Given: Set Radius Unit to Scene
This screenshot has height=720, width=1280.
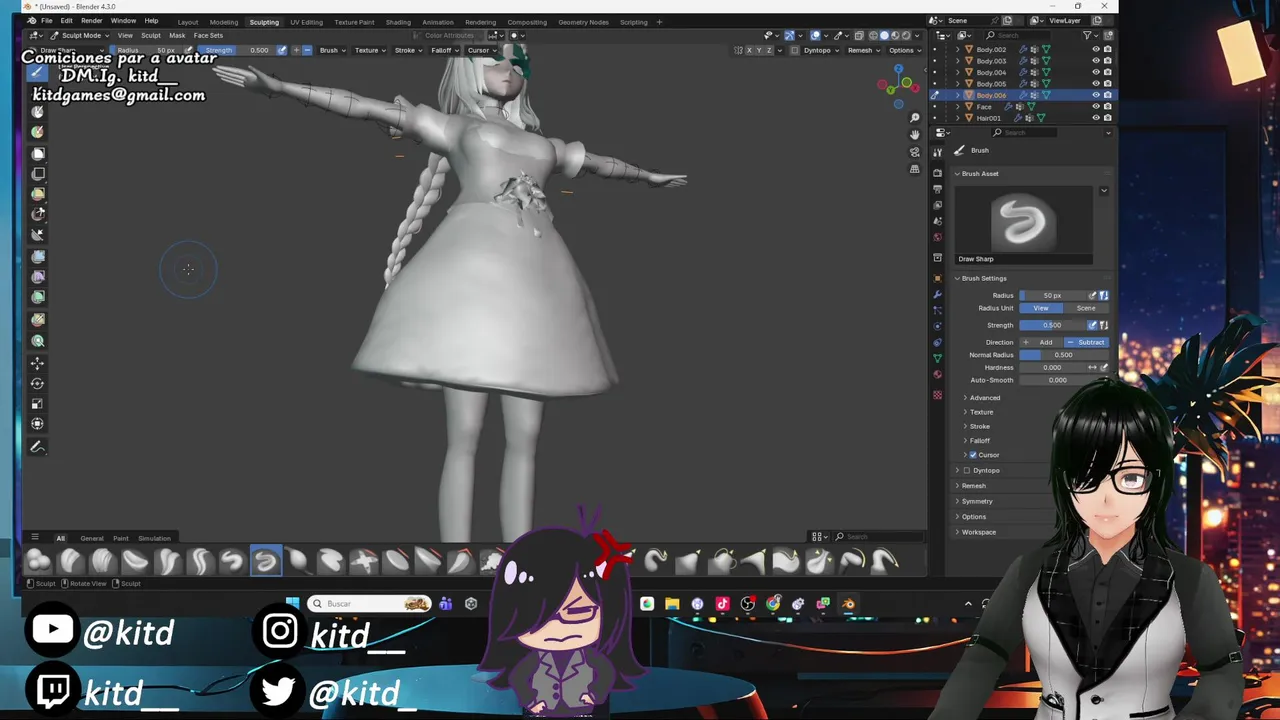Looking at the screenshot, I should point(1085,308).
